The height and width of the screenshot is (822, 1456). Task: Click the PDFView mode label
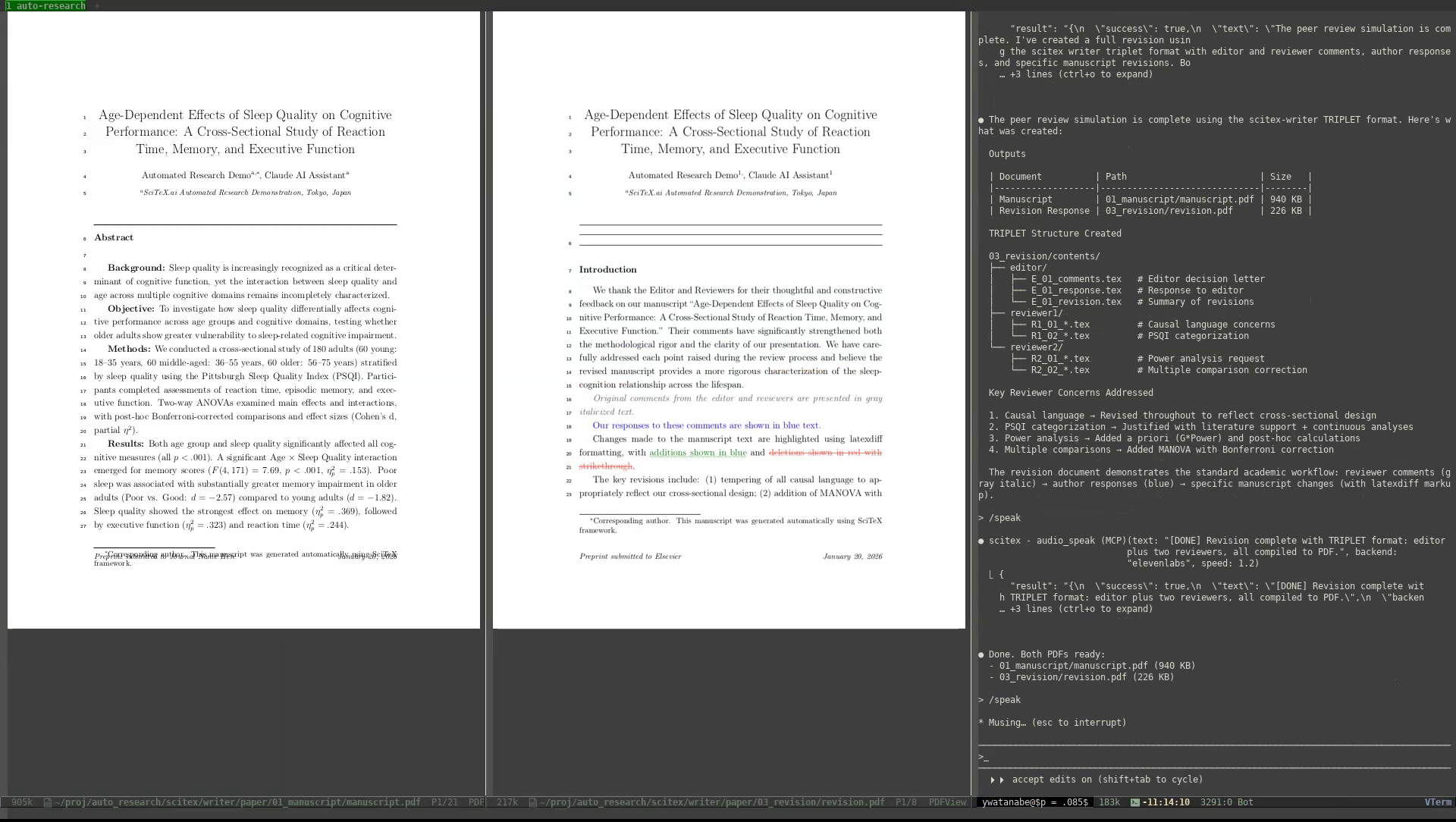(x=947, y=802)
